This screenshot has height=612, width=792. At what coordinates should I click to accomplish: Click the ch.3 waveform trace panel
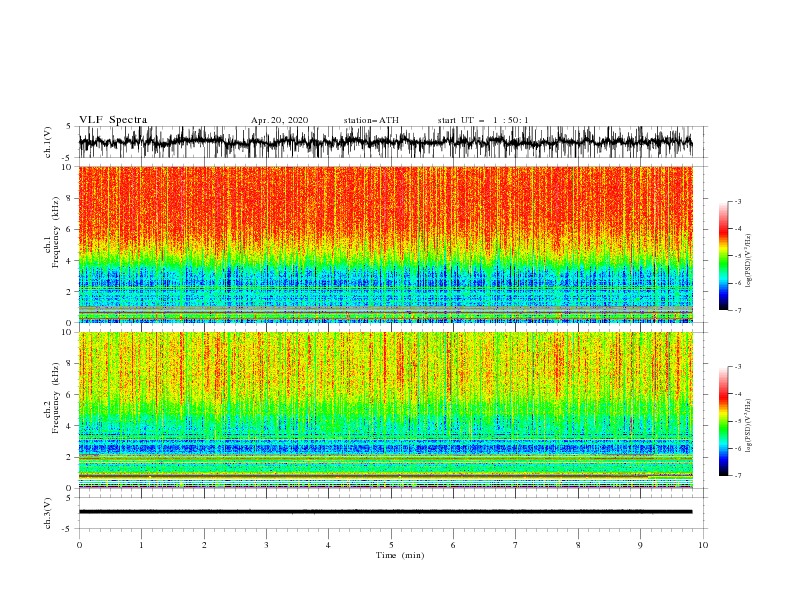pyautogui.click(x=392, y=513)
